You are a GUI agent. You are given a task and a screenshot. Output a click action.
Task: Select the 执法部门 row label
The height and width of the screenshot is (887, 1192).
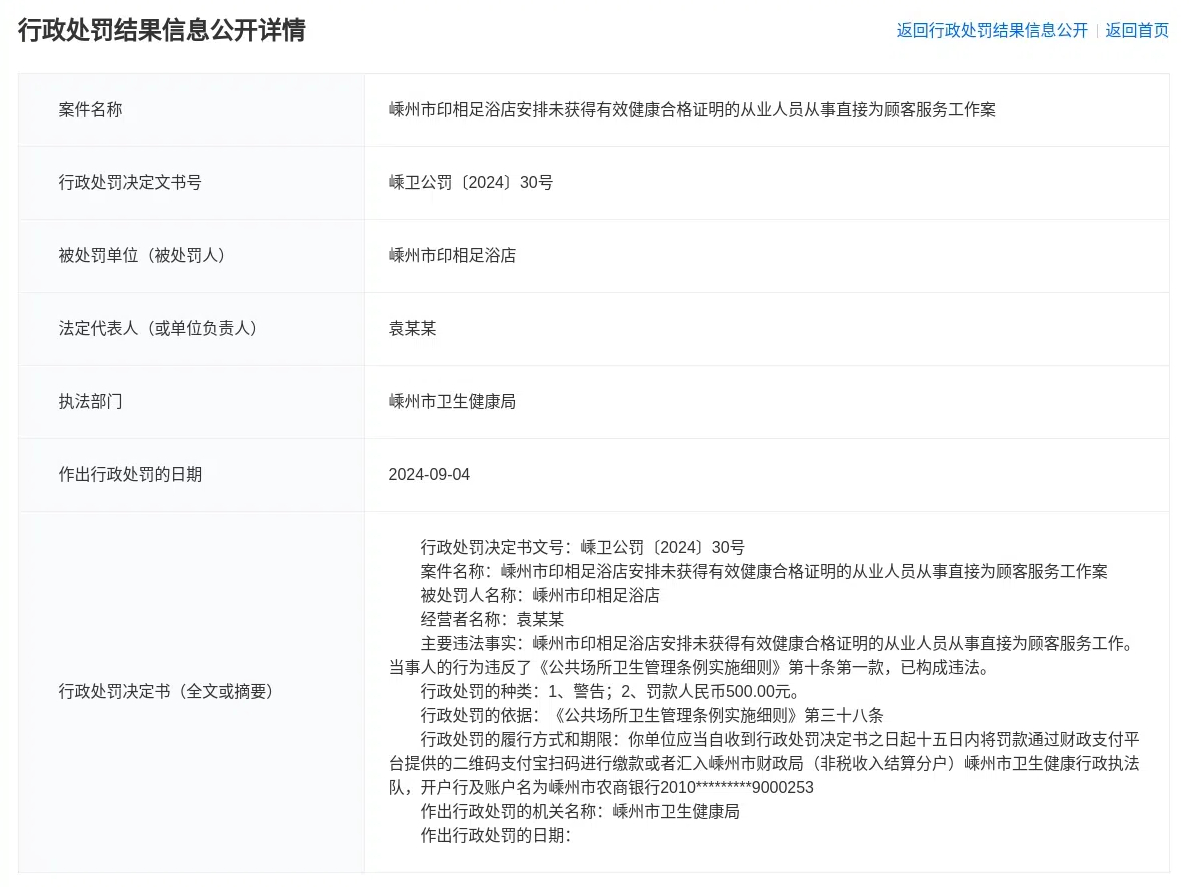(91, 401)
